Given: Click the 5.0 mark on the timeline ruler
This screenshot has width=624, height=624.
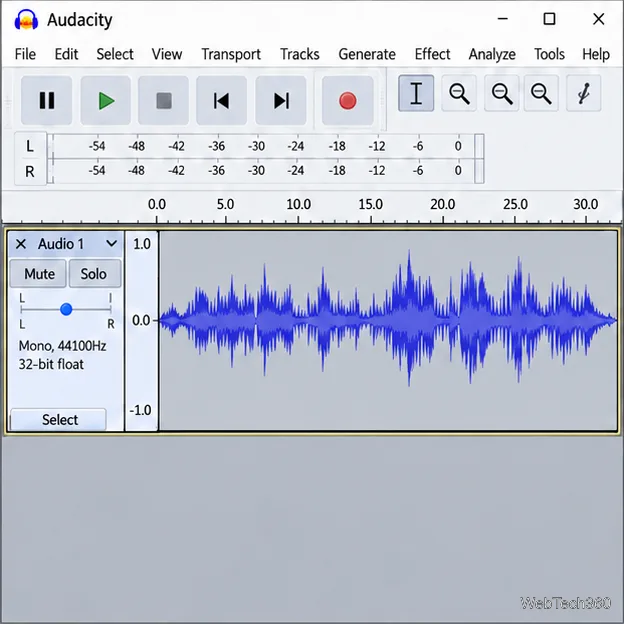Looking at the screenshot, I should 225,204.
